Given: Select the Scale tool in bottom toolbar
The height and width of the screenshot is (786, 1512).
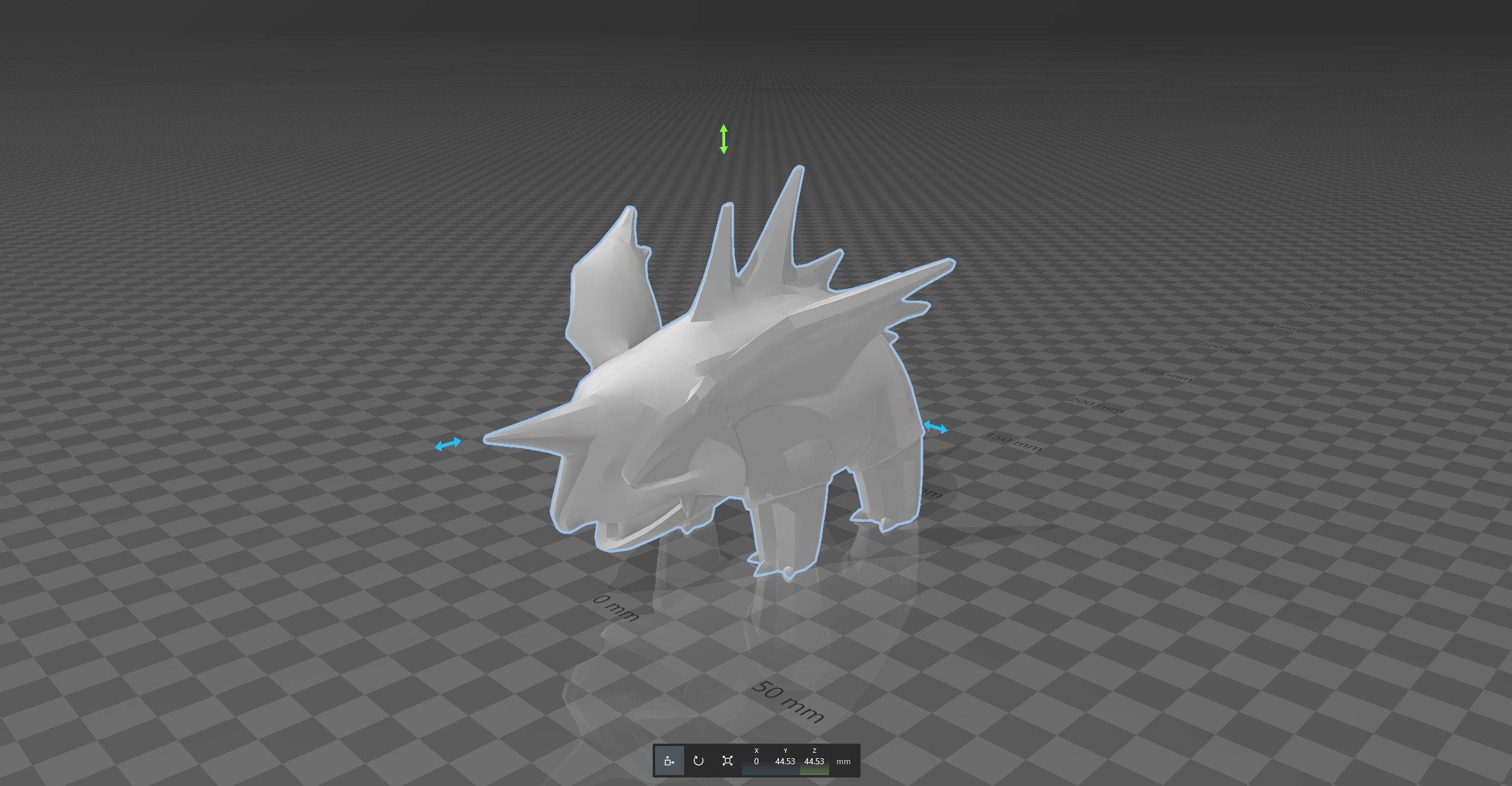Looking at the screenshot, I should pyautogui.click(x=727, y=761).
